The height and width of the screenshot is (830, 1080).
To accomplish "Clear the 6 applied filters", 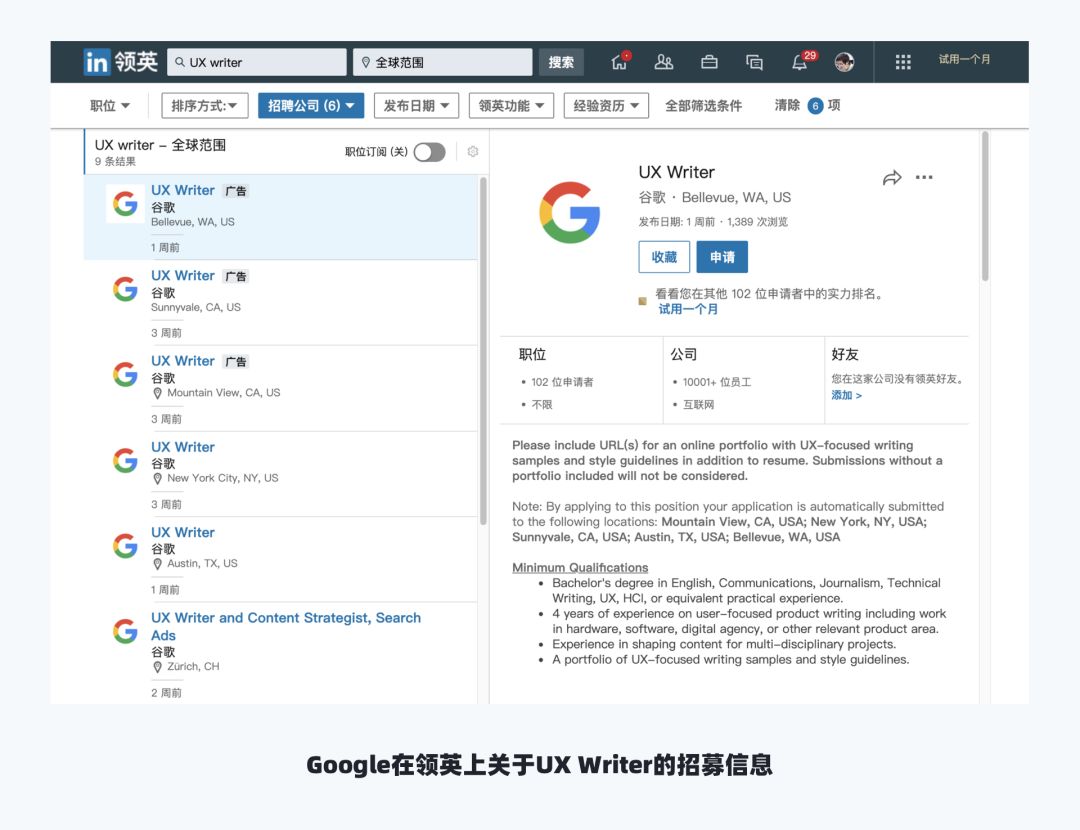I will (x=807, y=105).
